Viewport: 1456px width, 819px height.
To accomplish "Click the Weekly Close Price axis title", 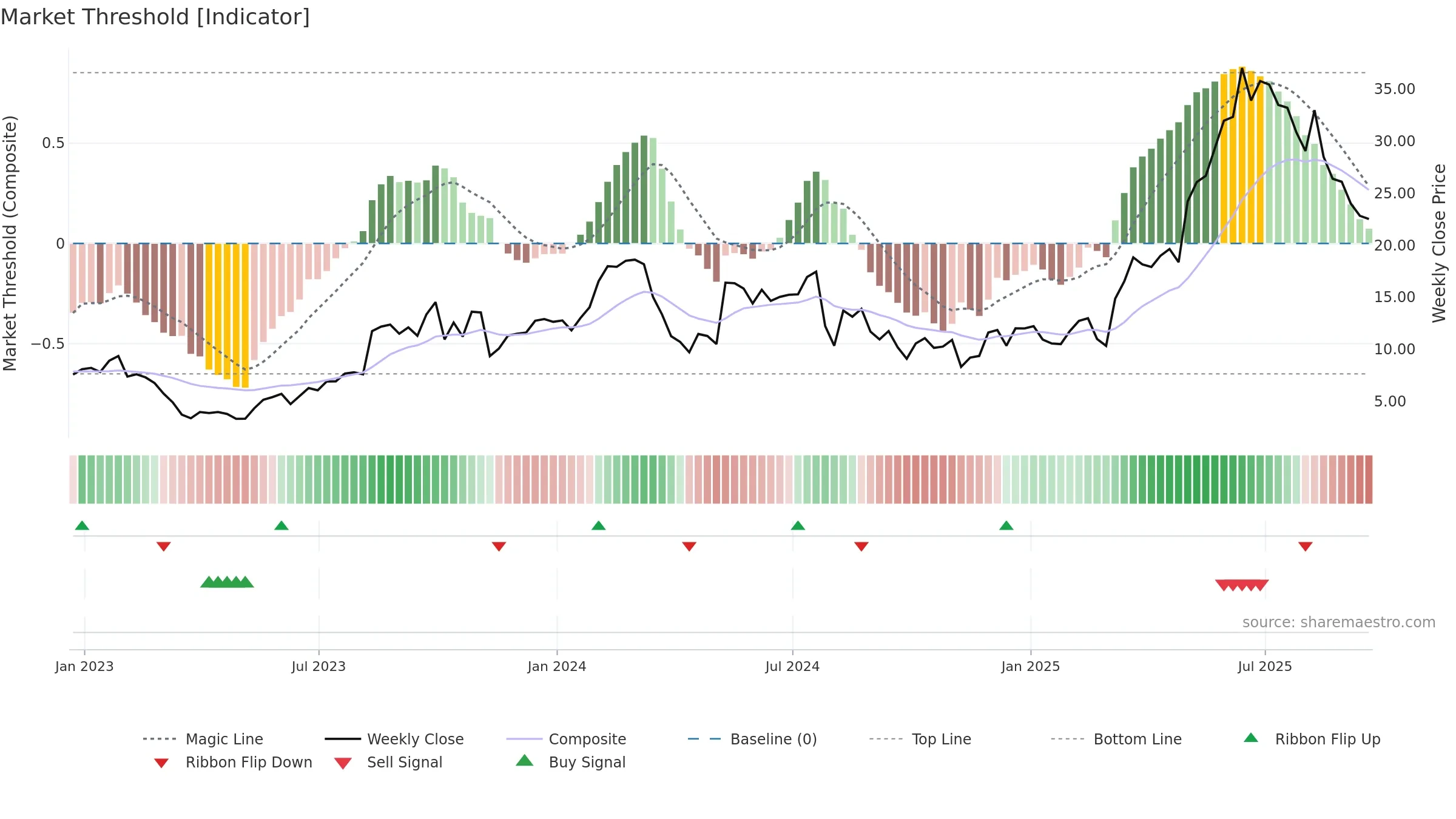I will pos(1439,243).
